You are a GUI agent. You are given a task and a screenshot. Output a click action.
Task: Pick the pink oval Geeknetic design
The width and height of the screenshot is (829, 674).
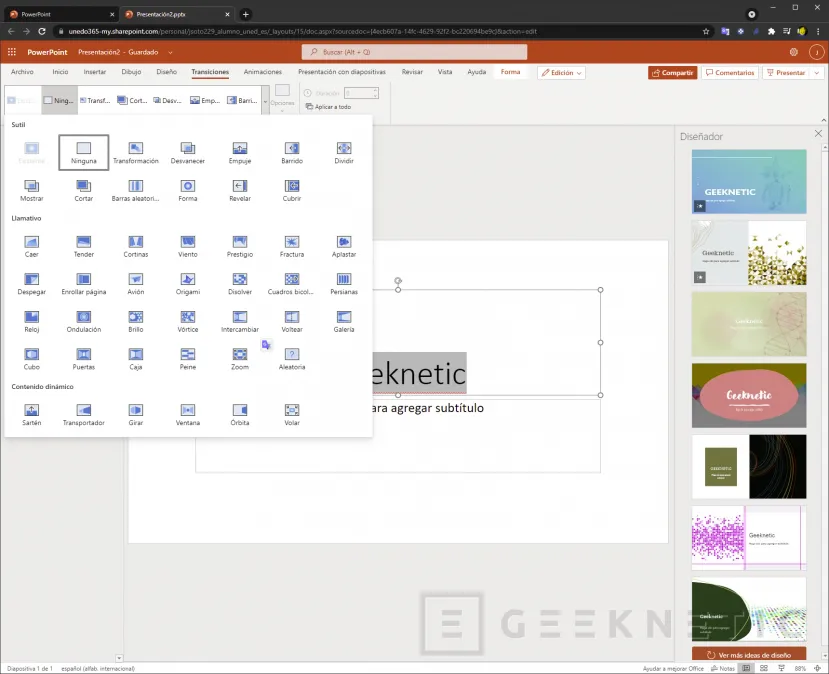[749, 395]
